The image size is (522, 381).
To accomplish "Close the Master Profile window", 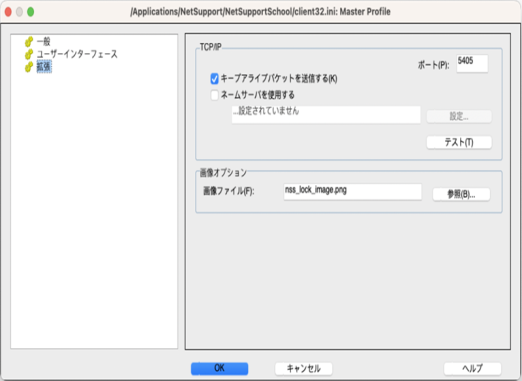I will point(8,12).
